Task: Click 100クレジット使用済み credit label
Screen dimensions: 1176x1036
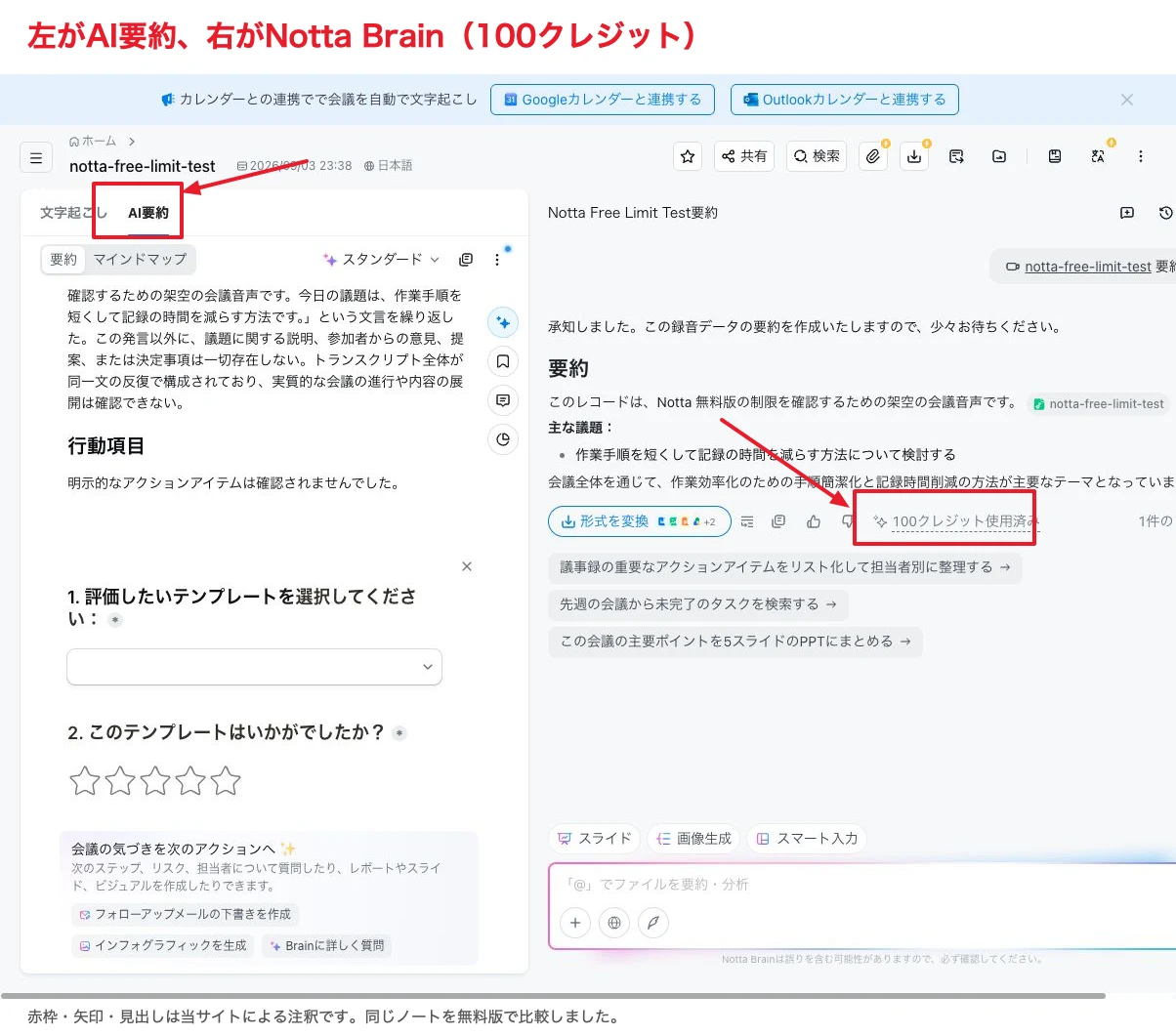Action: (x=956, y=521)
